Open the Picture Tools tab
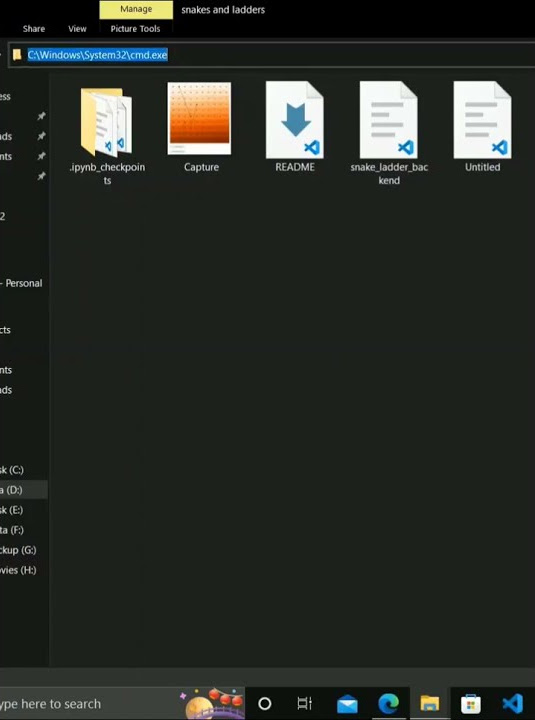Viewport: 535px width, 720px height. pyautogui.click(x=135, y=28)
